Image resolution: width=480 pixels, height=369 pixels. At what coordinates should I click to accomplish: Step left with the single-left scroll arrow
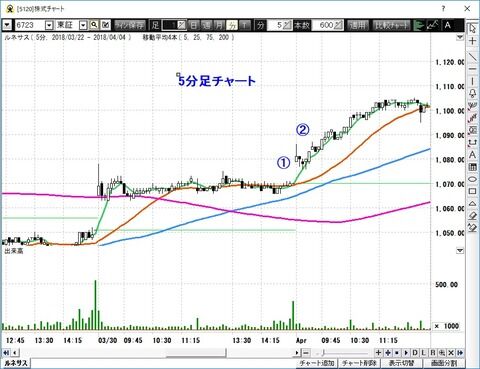click(x=15, y=352)
